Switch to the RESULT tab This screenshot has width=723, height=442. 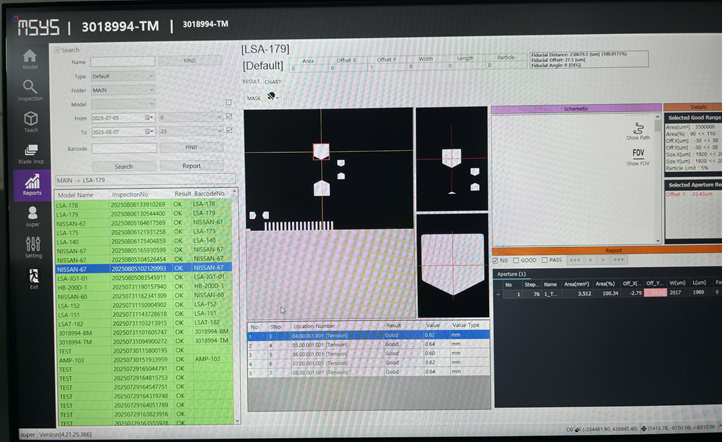click(252, 82)
